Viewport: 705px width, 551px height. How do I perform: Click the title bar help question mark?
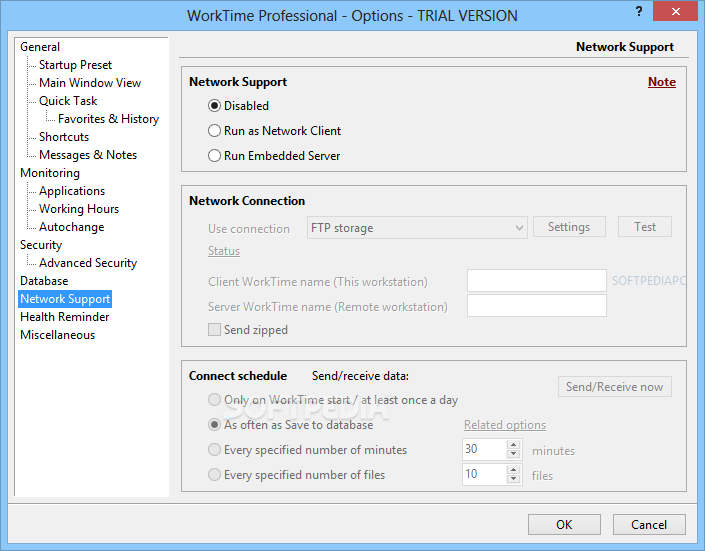pyautogui.click(x=638, y=12)
